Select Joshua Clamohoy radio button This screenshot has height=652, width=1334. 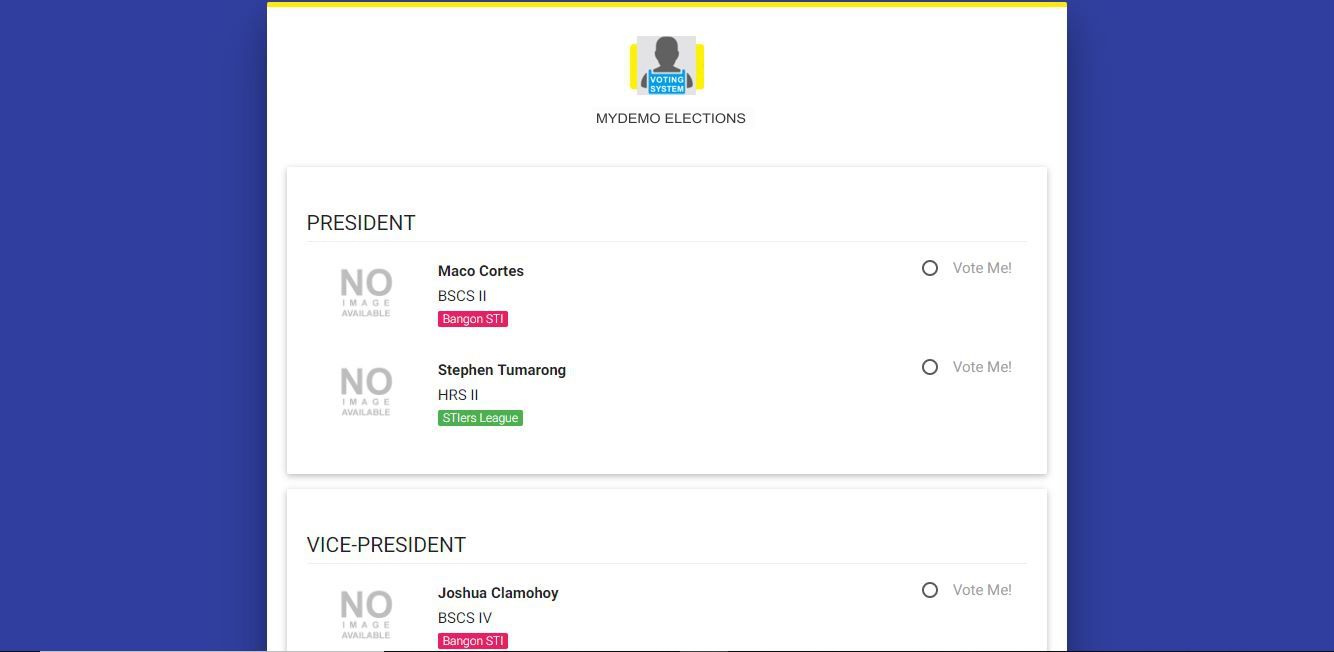click(930, 590)
